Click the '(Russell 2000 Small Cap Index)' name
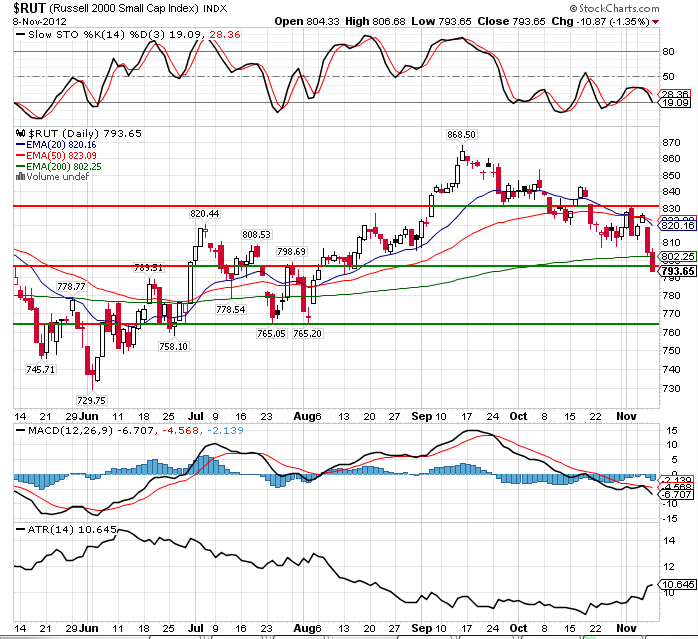Screen dimensions: 698x639 pyautogui.click(x=124, y=8)
